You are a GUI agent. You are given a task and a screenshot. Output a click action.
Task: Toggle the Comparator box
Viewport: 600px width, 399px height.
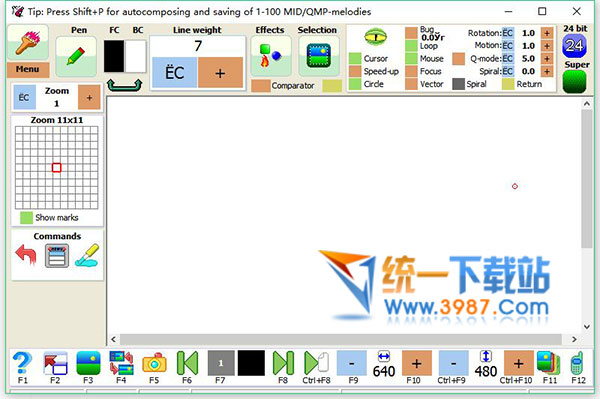pyautogui.click(x=261, y=86)
